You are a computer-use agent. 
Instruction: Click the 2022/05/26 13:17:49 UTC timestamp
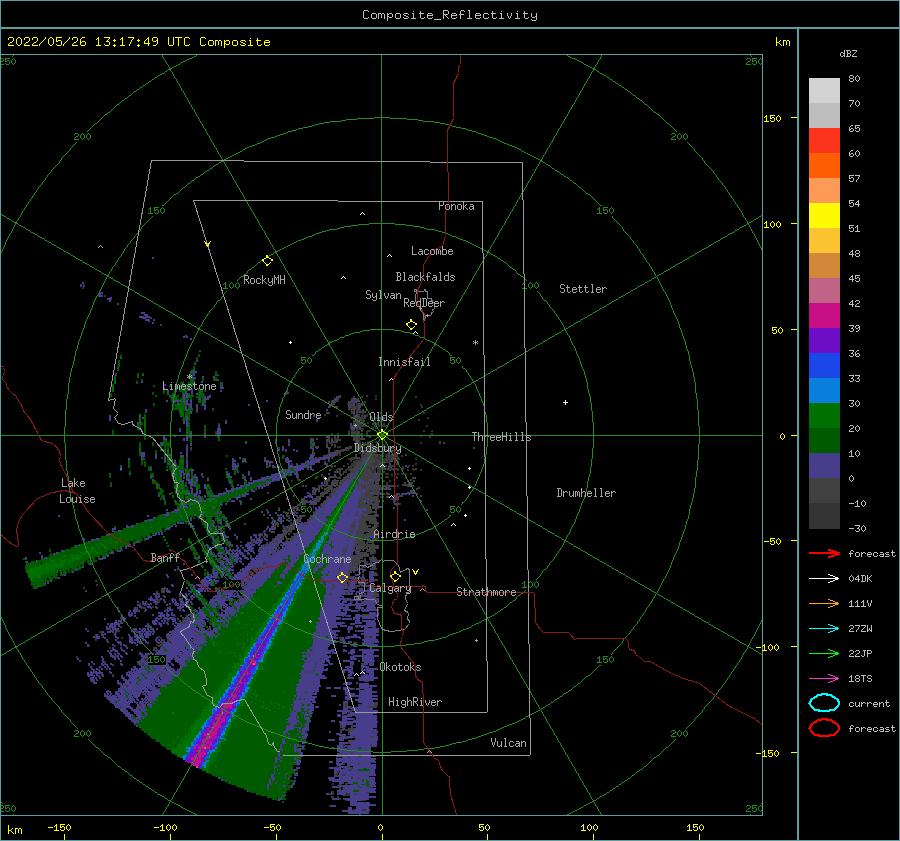tap(99, 42)
